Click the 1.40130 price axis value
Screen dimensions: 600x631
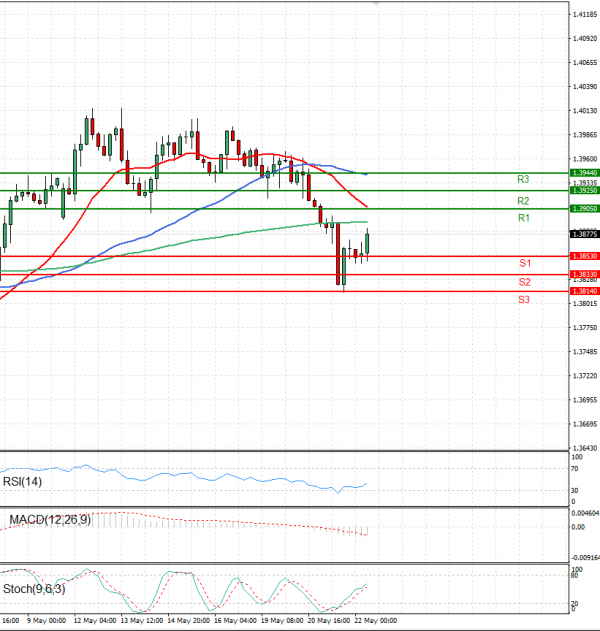pyautogui.click(x=585, y=111)
